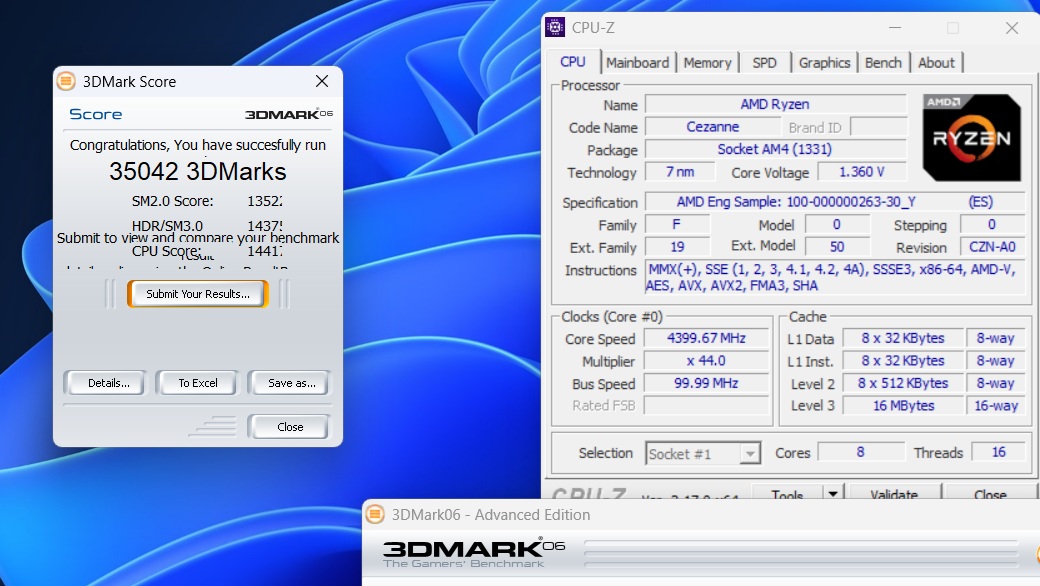
Task: Click the Ext. Family value 19
Action: coord(677,247)
